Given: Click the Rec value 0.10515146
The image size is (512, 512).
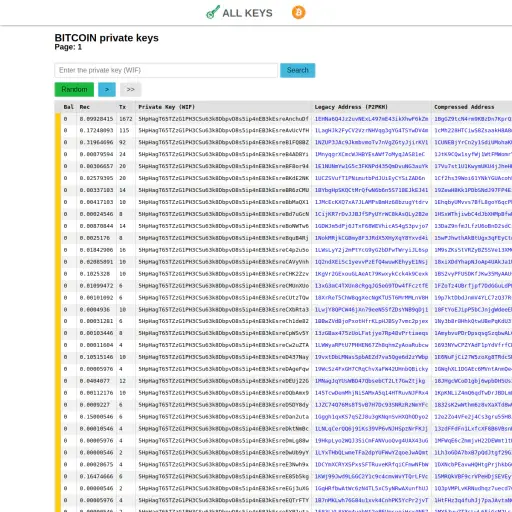Looking at the screenshot, I should click(x=96, y=357).
